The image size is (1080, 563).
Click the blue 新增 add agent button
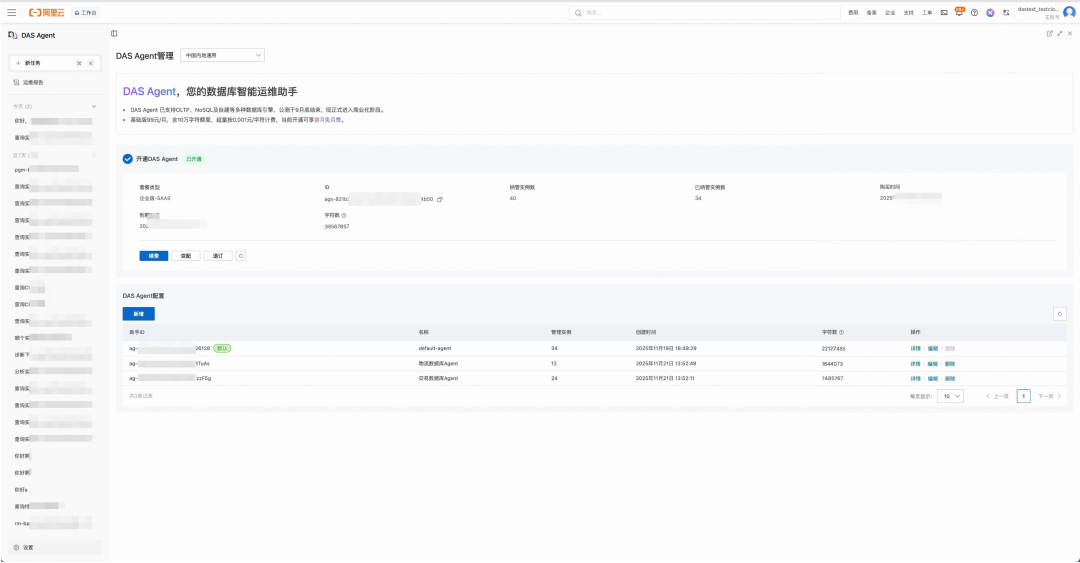pyautogui.click(x=138, y=314)
